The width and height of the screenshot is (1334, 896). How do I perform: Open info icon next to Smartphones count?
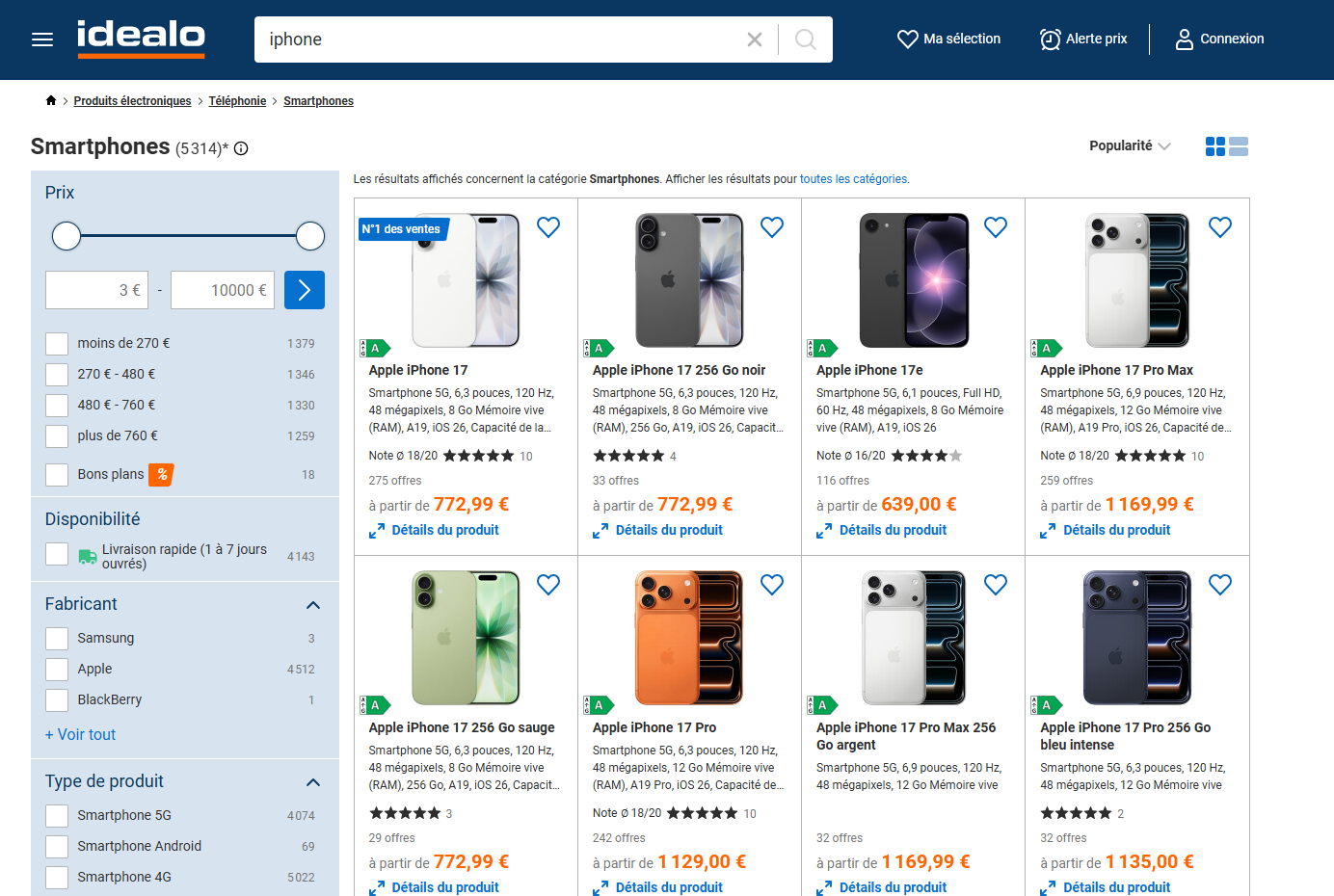point(241,148)
